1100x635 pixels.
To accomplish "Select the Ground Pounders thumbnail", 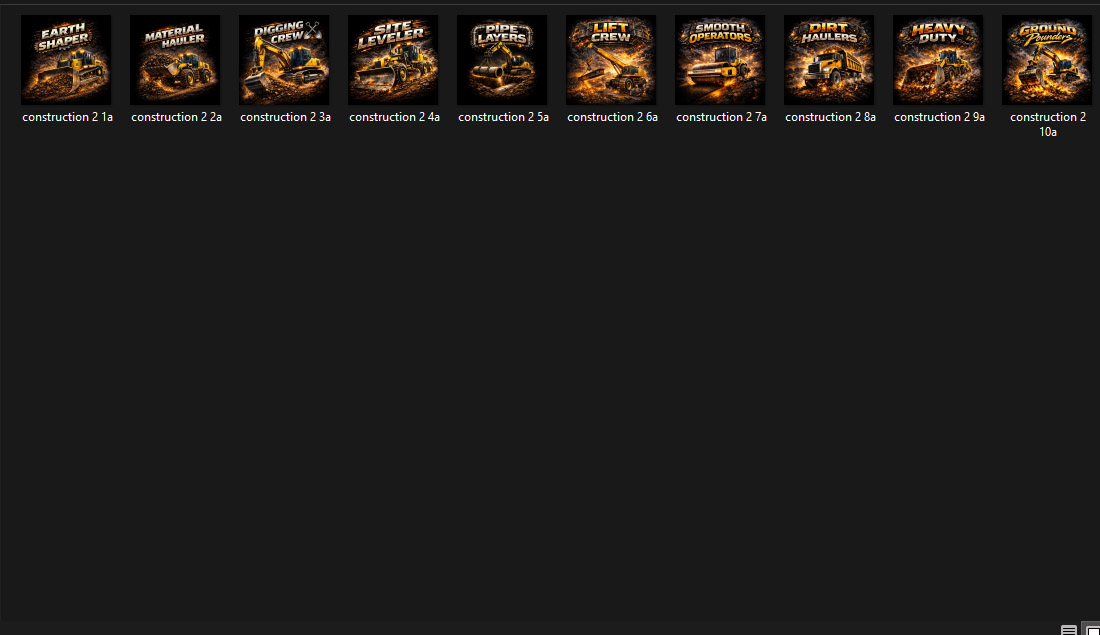I will pos(1047,60).
